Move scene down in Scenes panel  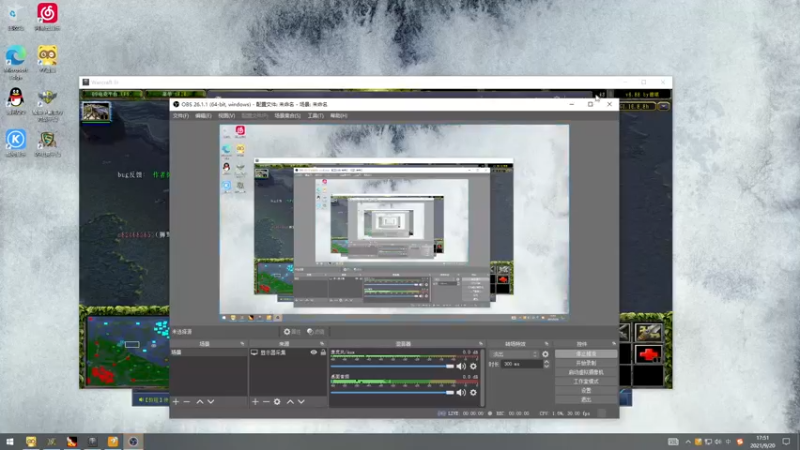point(211,402)
